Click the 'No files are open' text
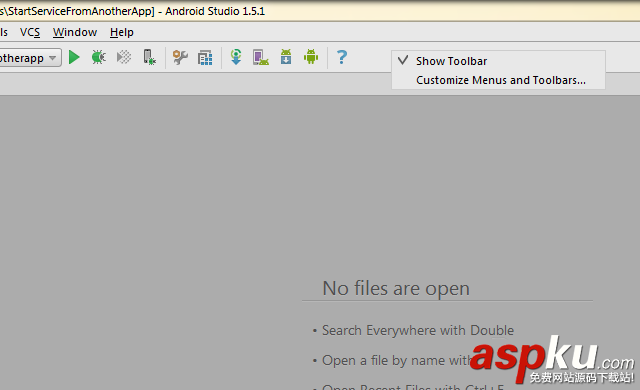The height and width of the screenshot is (390, 640). tap(396, 288)
